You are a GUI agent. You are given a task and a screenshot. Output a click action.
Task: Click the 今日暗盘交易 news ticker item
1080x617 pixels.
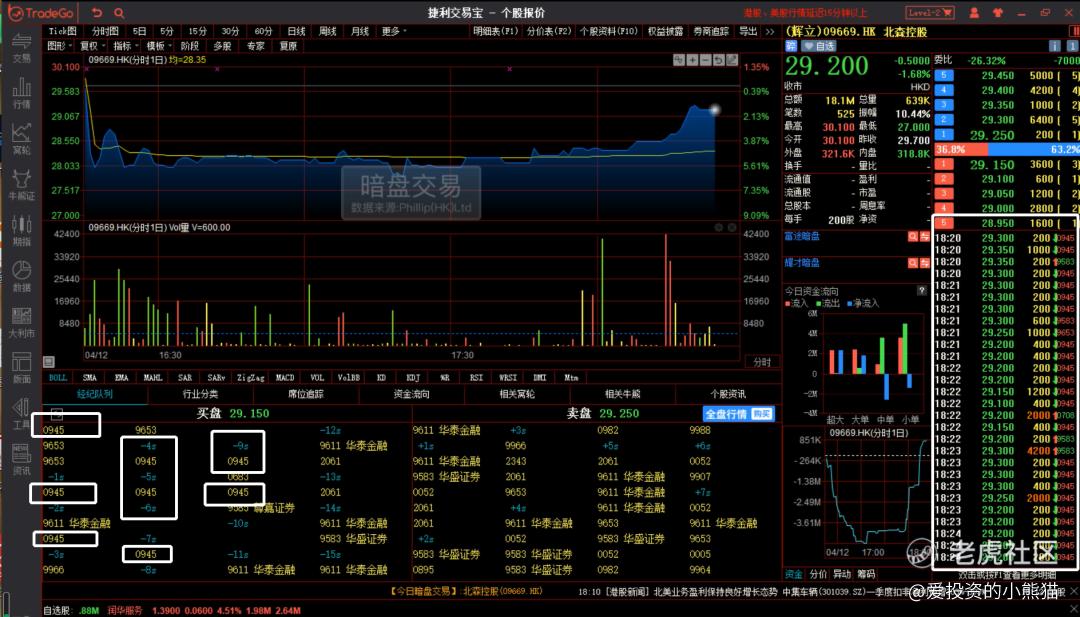(x=466, y=591)
